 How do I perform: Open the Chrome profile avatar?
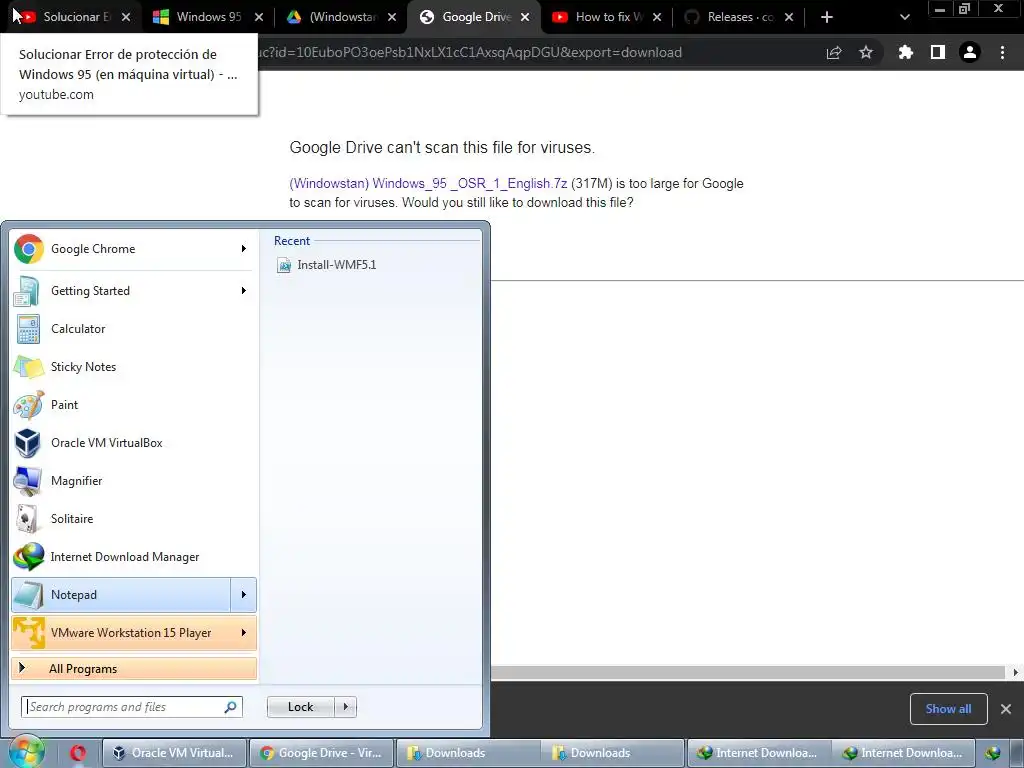(970, 52)
